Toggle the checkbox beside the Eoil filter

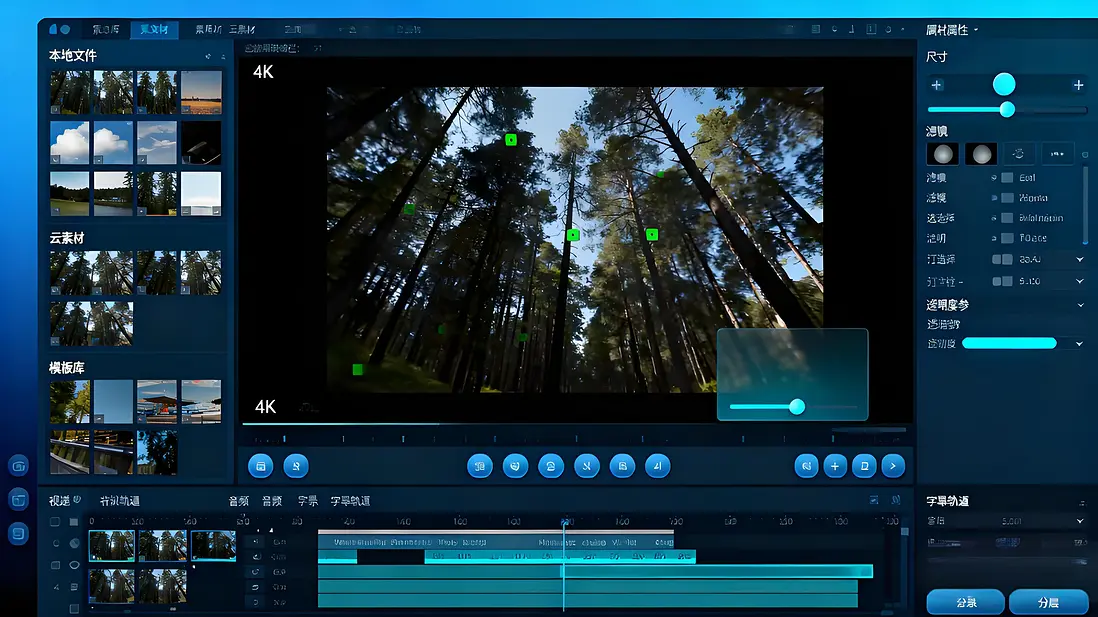click(x=1007, y=178)
